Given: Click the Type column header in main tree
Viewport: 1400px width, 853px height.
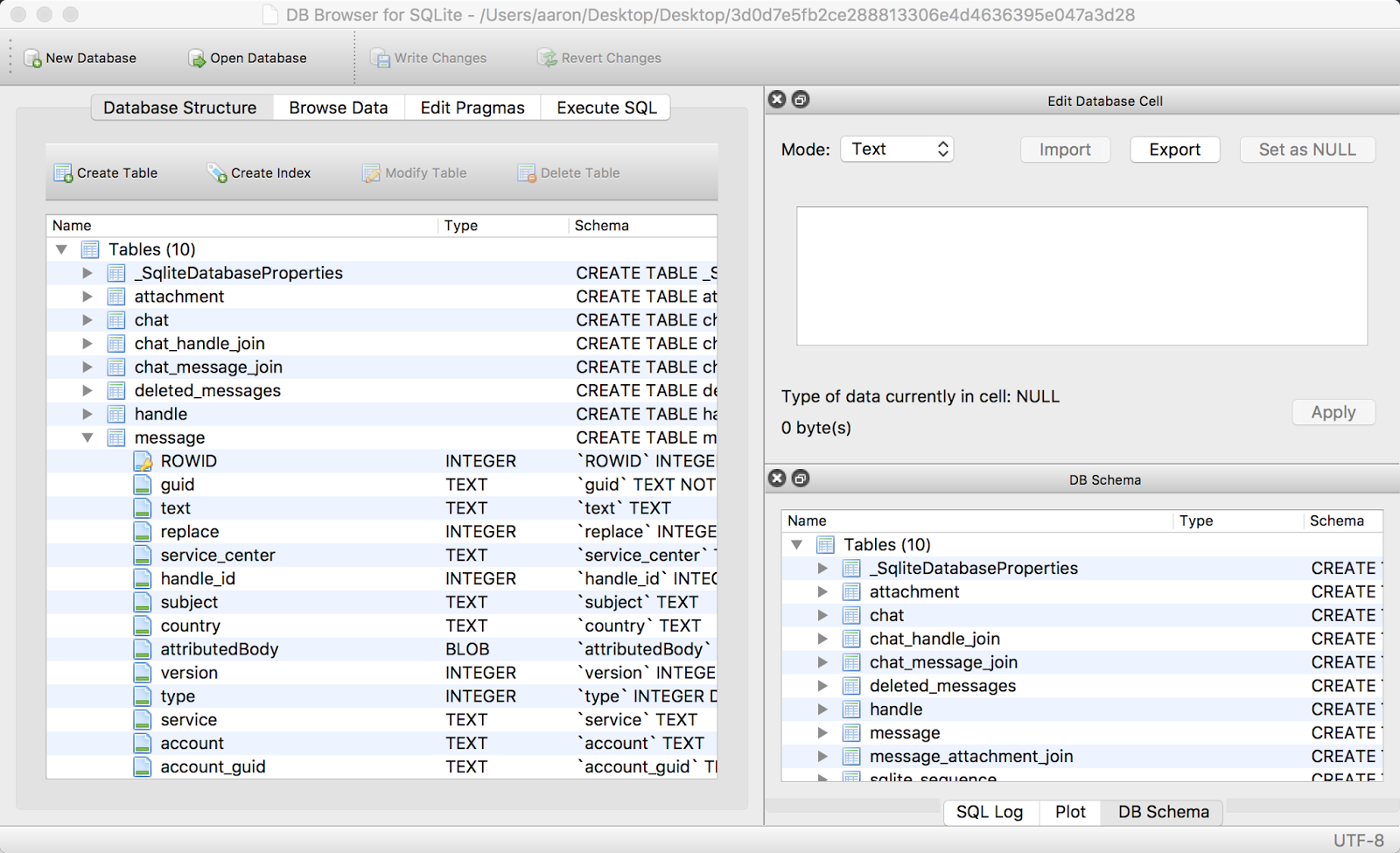Looking at the screenshot, I should click(x=503, y=226).
